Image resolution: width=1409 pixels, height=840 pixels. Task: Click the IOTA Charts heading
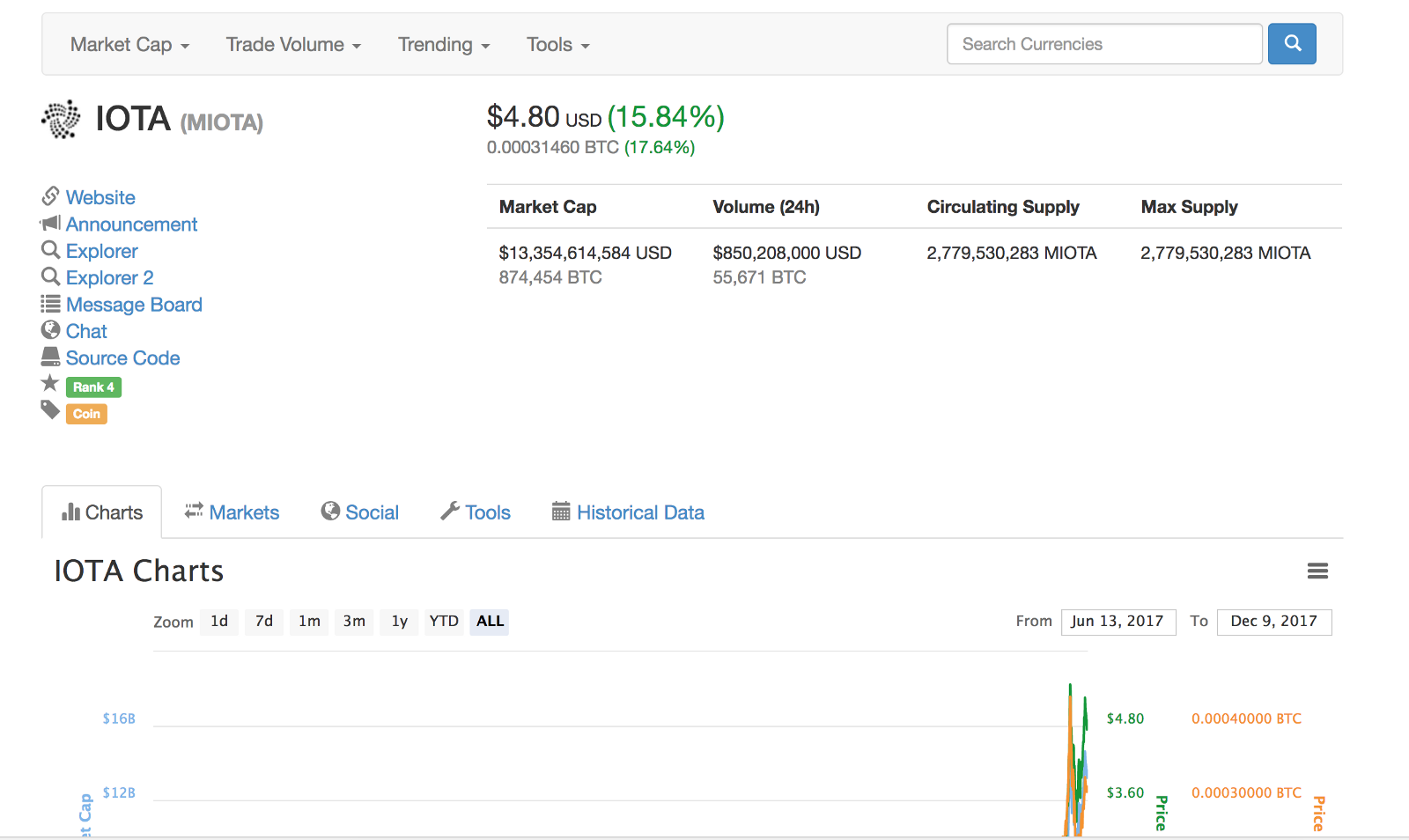click(x=139, y=571)
